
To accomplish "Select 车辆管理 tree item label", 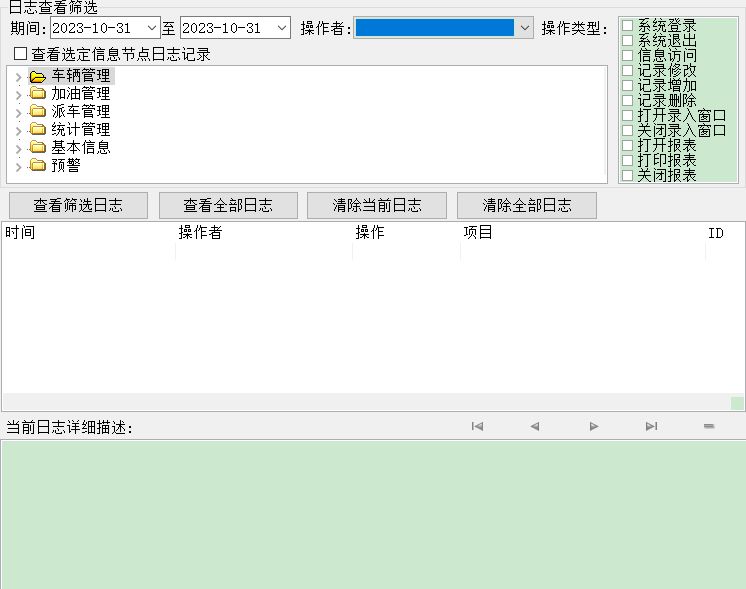I will click(81, 76).
